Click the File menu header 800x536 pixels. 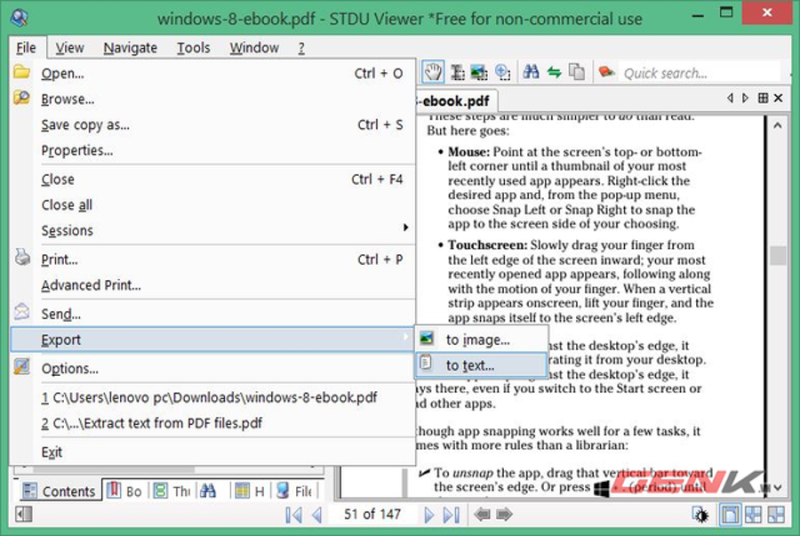tap(27, 47)
